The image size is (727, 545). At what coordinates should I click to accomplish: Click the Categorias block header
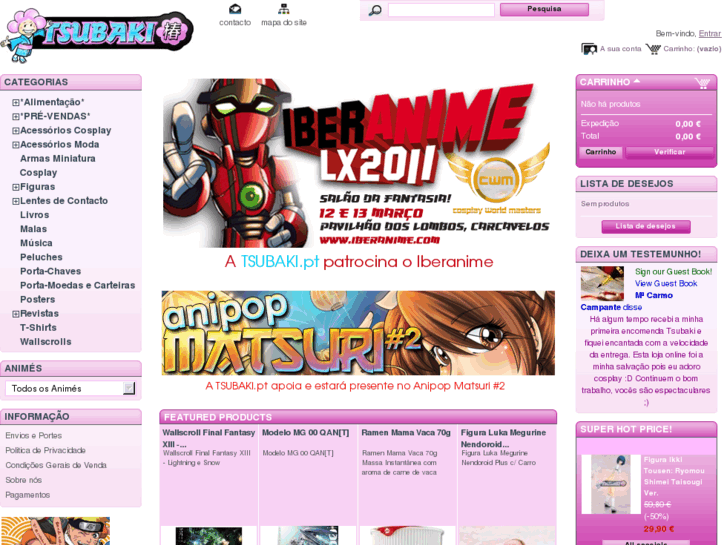(x=71, y=82)
